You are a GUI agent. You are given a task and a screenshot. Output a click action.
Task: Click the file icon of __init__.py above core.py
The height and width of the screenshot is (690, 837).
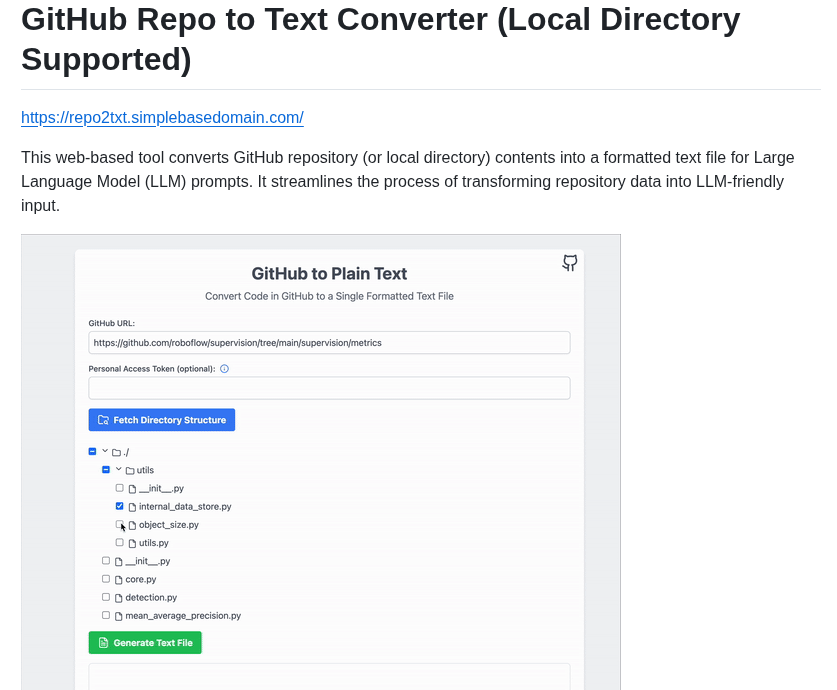point(119,561)
